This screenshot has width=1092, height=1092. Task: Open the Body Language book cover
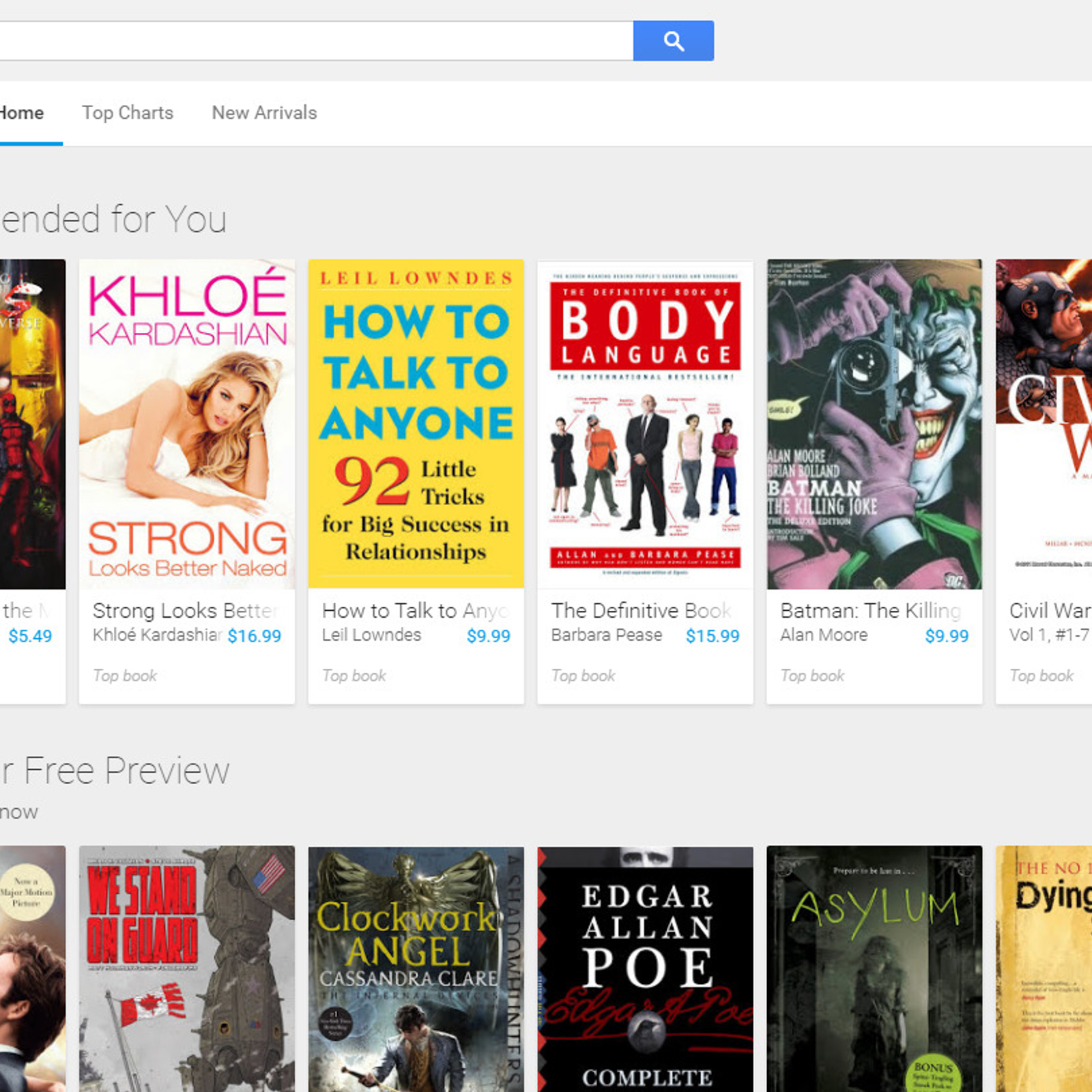click(x=645, y=424)
